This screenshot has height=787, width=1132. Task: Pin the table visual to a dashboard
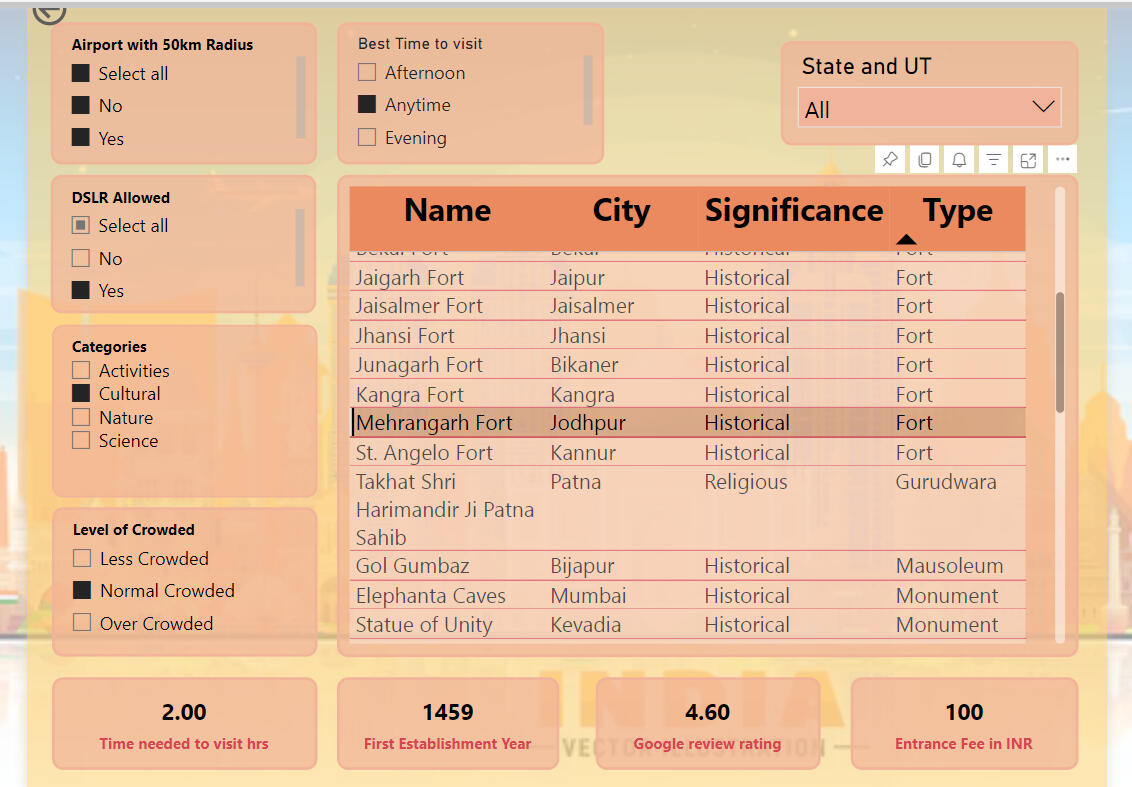coord(889,160)
